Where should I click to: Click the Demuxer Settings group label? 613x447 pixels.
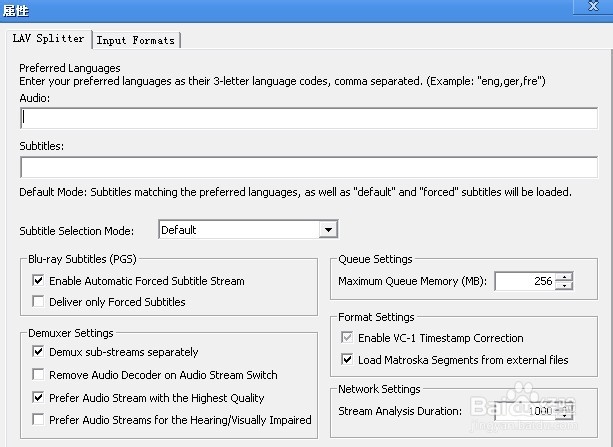(x=71, y=333)
